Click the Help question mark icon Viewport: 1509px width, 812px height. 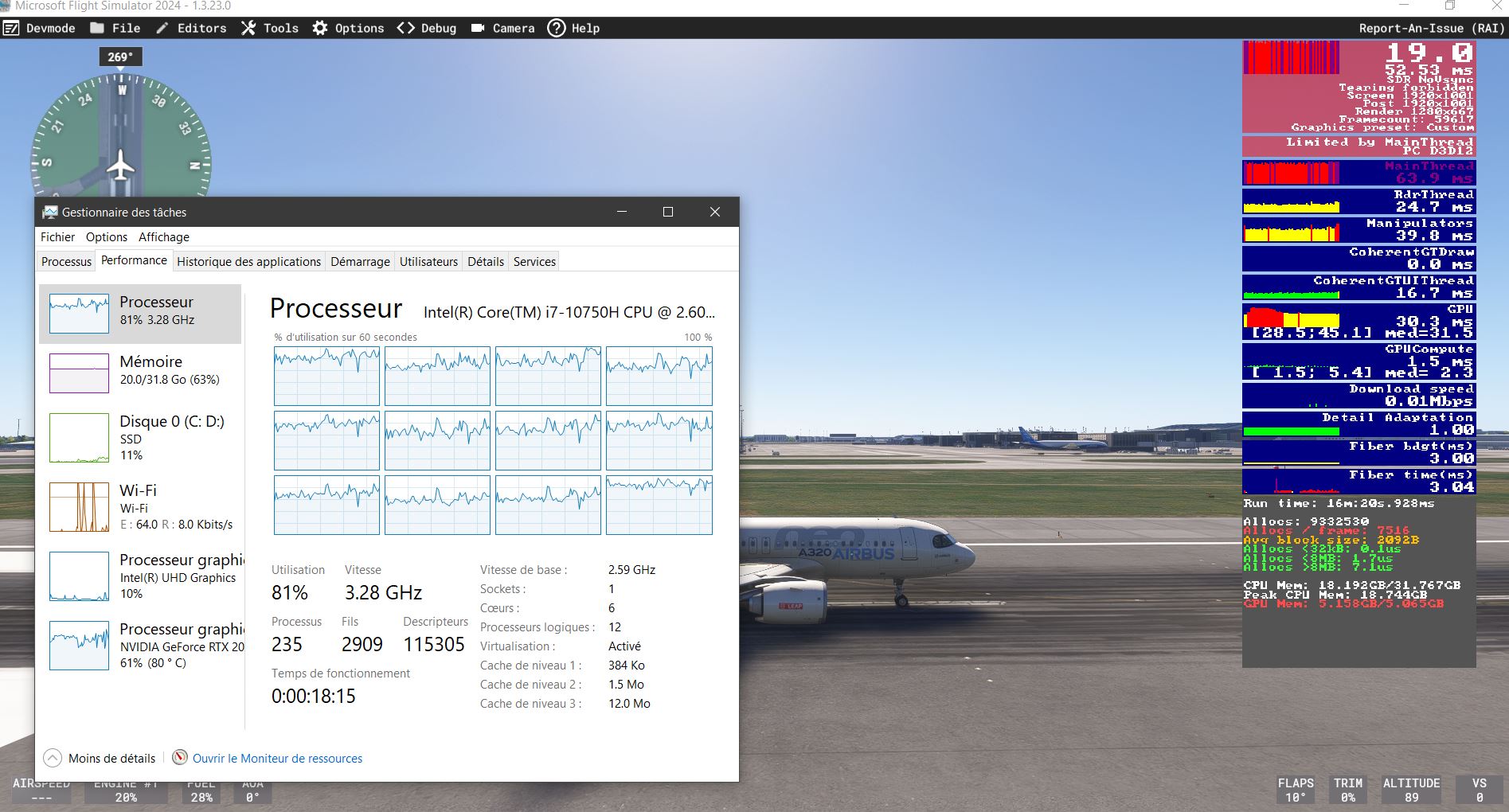pos(557,28)
